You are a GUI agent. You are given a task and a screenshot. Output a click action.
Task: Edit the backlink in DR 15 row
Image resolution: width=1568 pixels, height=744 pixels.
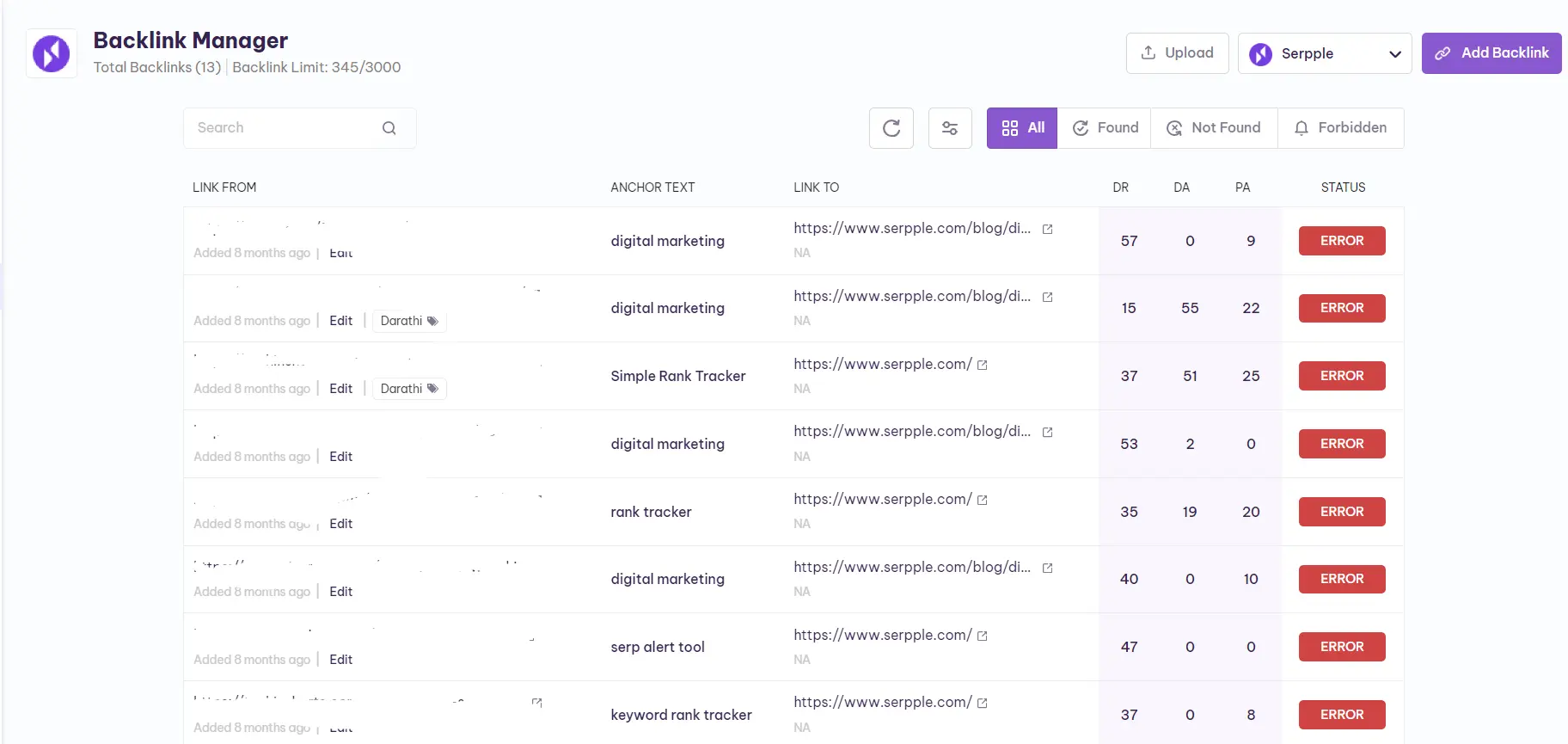(341, 321)
